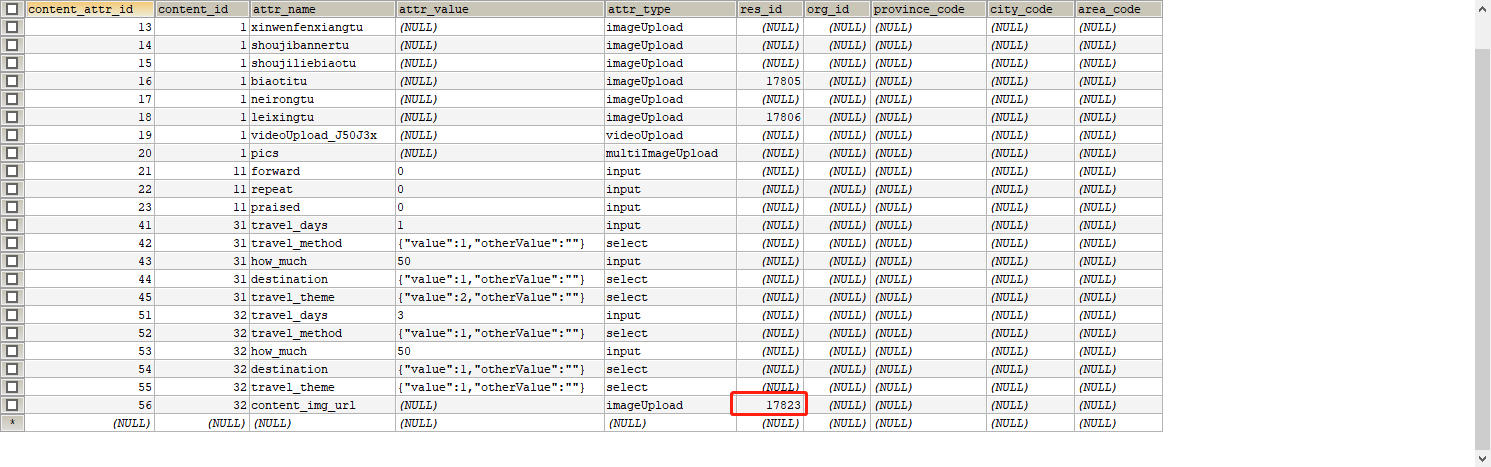Select checkbox of content_attr_id 41 row
This screenshot has width=1491, height=467.
tap(12, 225)
